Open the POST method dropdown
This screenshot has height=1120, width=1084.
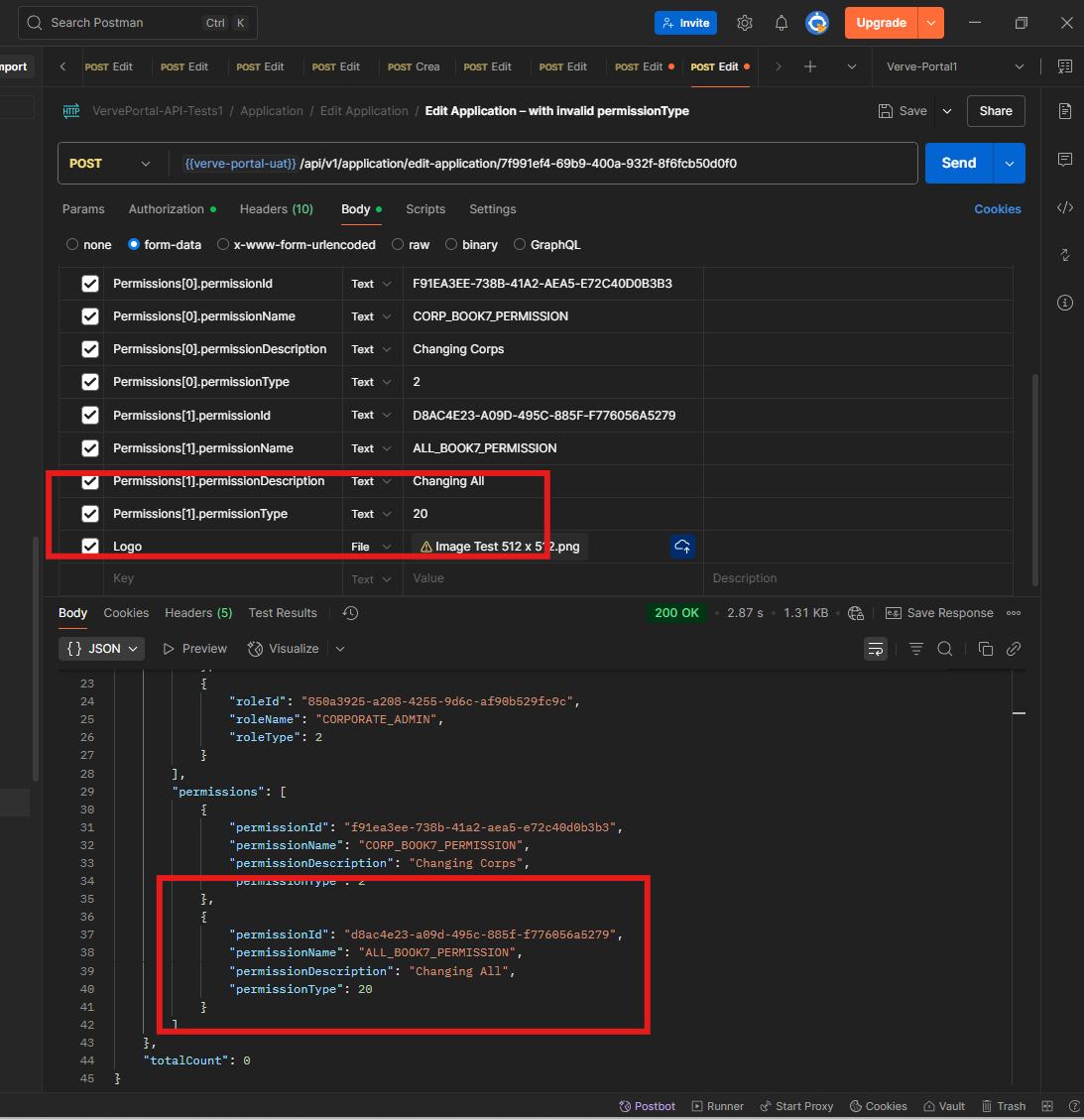[109, 164]
